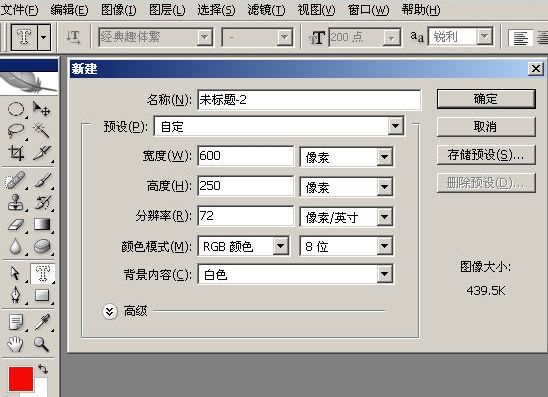This screenshot has width=548, height=397.
Task: Select the Lasso tool
Action: coord(16,131)
